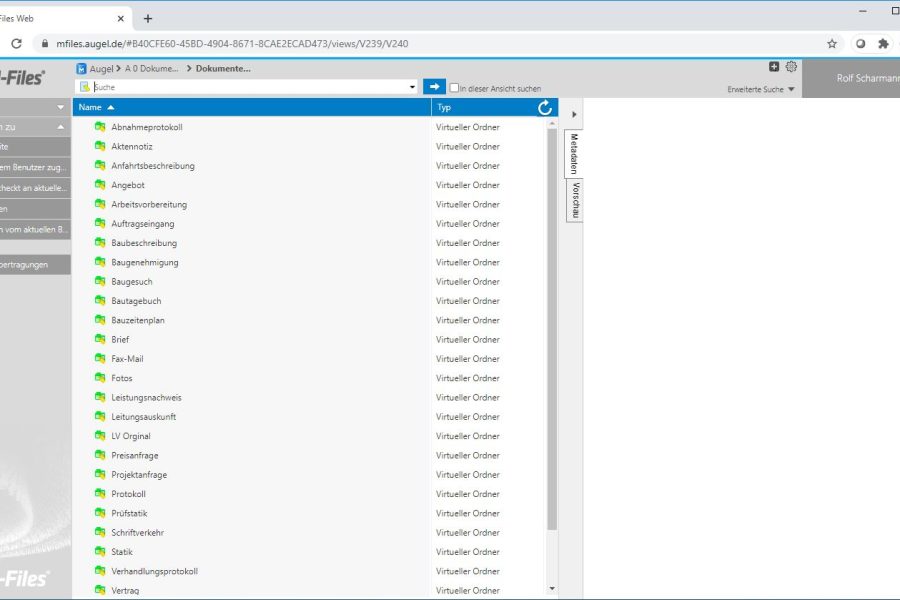Click into the Suche input field
Screen dimensions: 900x600
tap(250, 88)
